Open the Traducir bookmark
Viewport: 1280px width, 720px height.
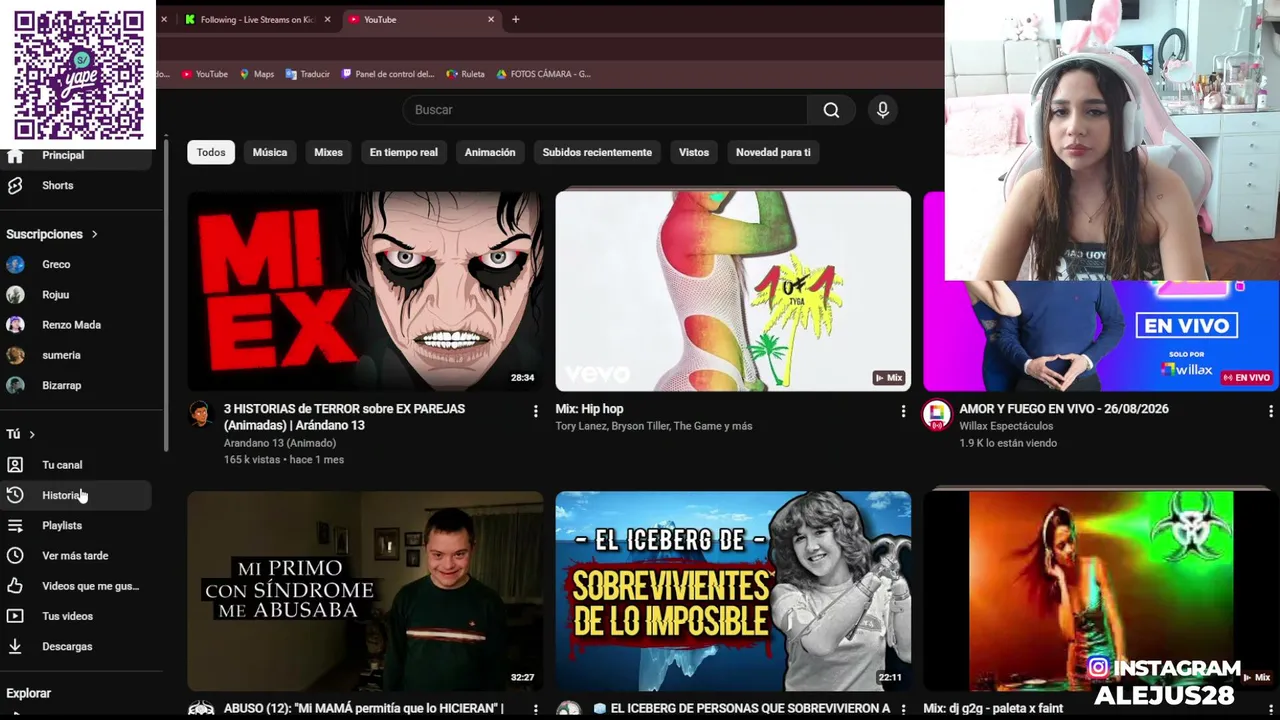(x=307, y=74)
